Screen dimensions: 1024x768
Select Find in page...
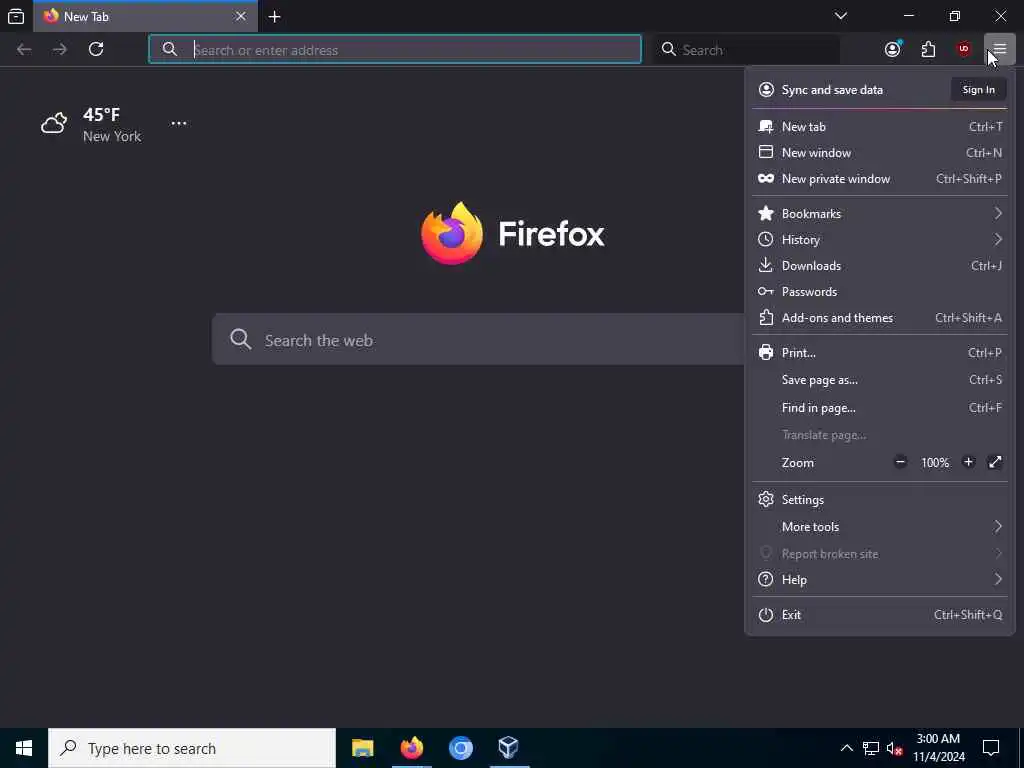[x=880, y=408]
